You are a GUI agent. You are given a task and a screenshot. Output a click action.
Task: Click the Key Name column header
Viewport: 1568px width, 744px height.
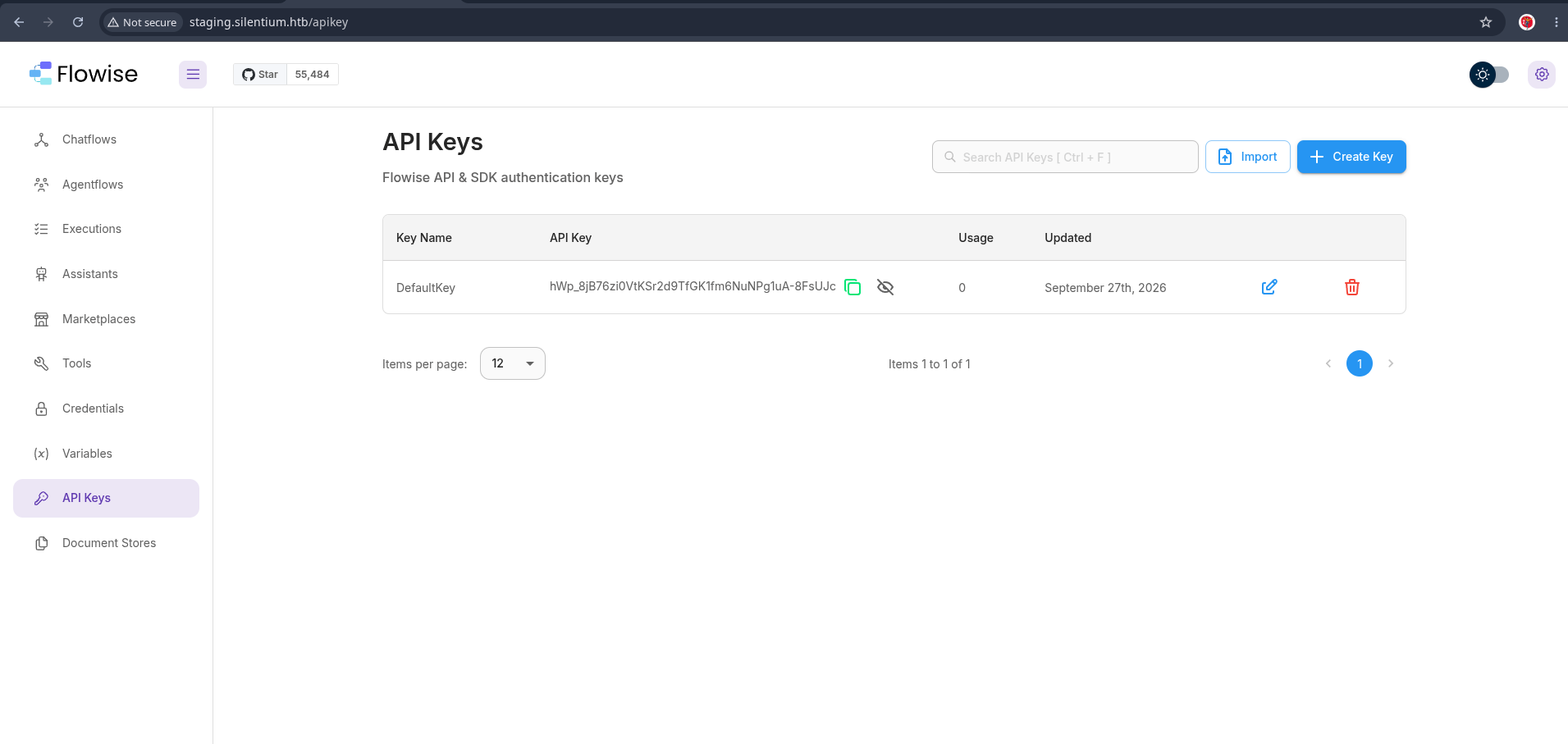424,238
